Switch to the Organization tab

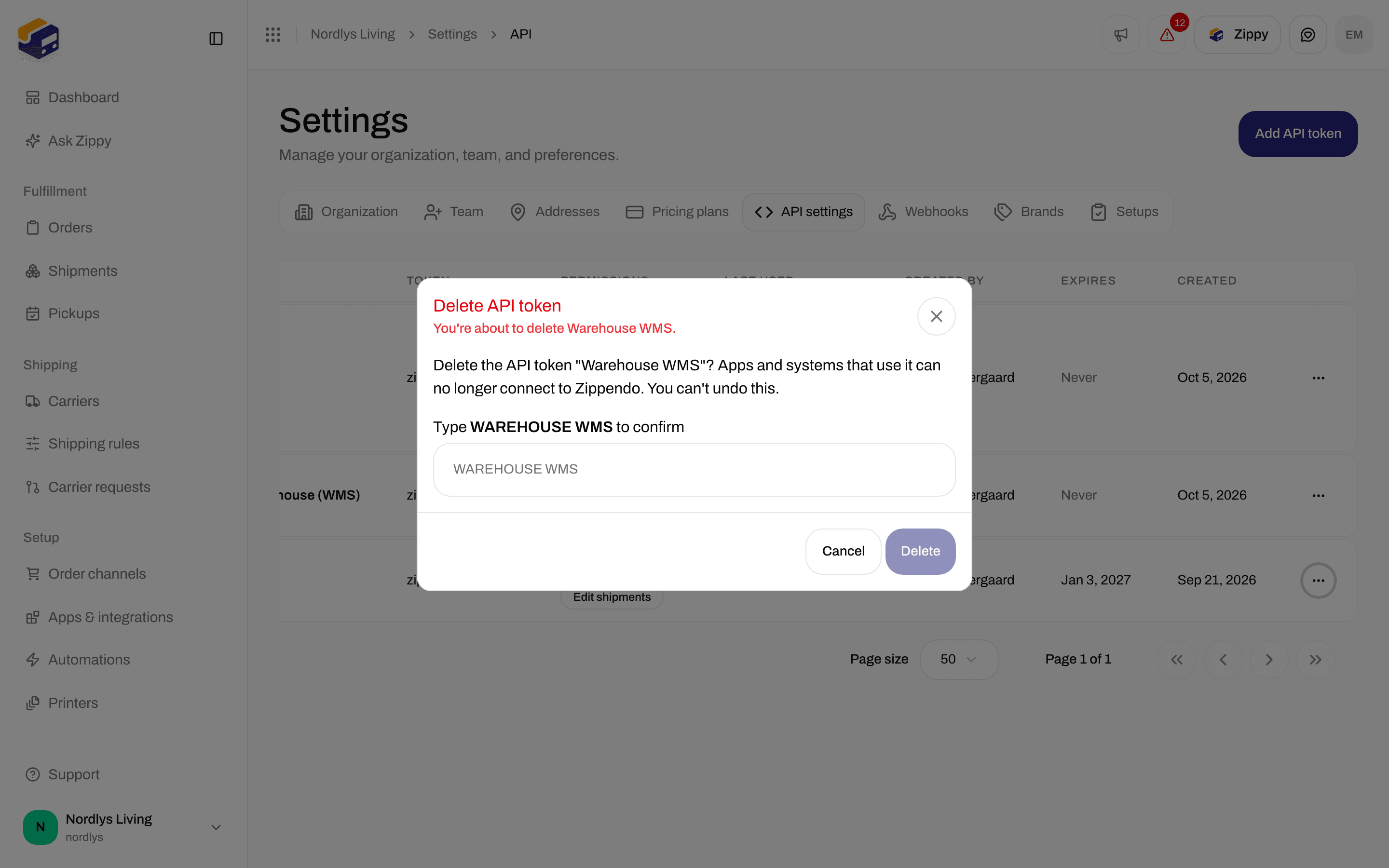click(x=346, y=212)
